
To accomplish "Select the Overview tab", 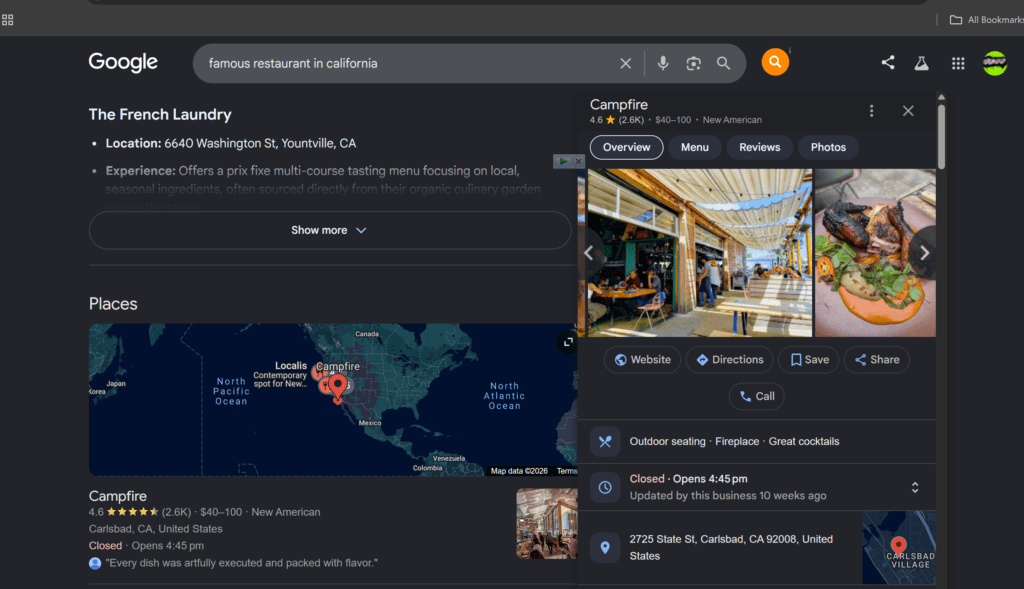I will click(x=626, y=148).
